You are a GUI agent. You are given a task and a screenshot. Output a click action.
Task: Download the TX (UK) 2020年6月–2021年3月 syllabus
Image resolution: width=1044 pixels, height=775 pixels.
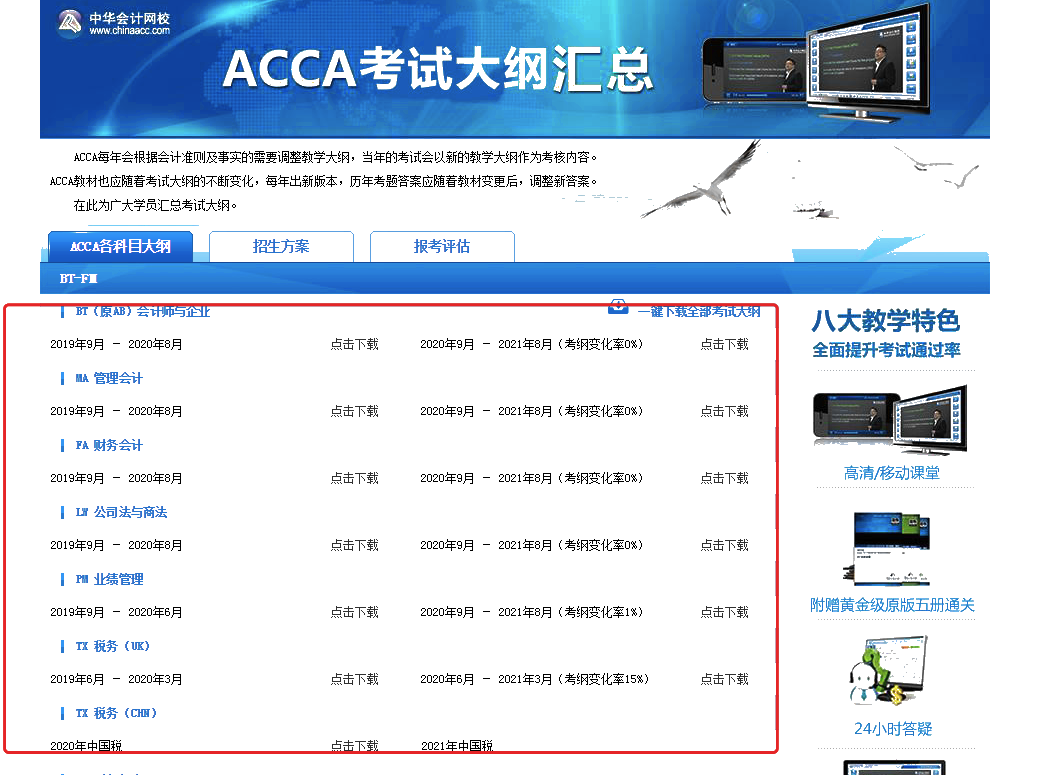click(724, 679)
